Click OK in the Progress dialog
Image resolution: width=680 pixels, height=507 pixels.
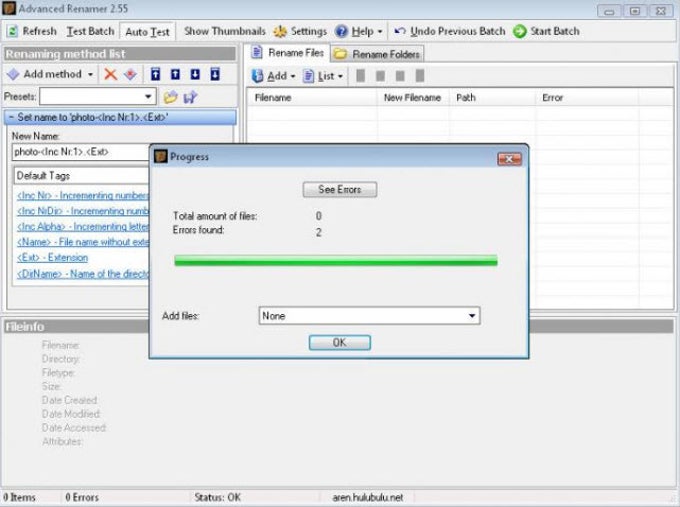(x=340, y=343)
